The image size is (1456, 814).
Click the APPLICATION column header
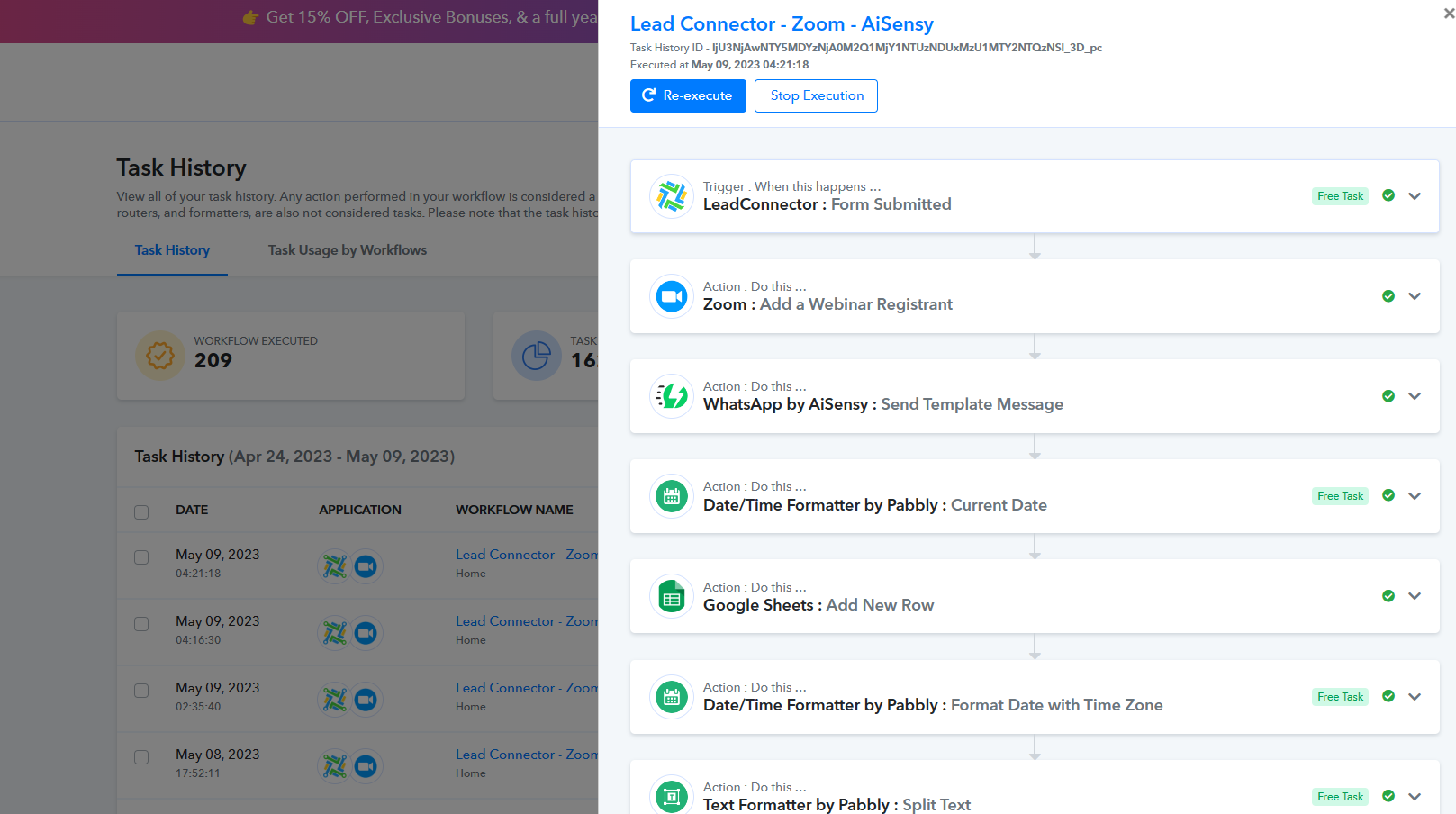[x=360, y=510]
